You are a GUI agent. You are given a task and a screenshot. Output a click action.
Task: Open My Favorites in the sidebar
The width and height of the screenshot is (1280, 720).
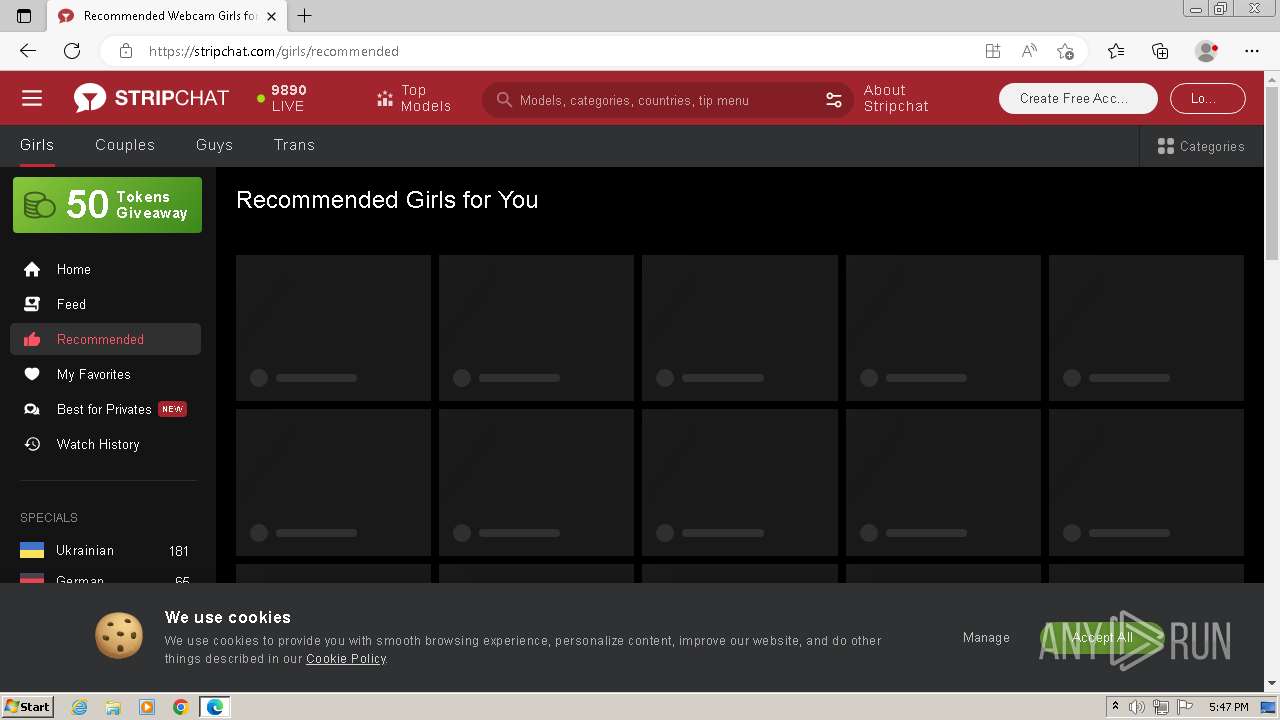point(105,374)
